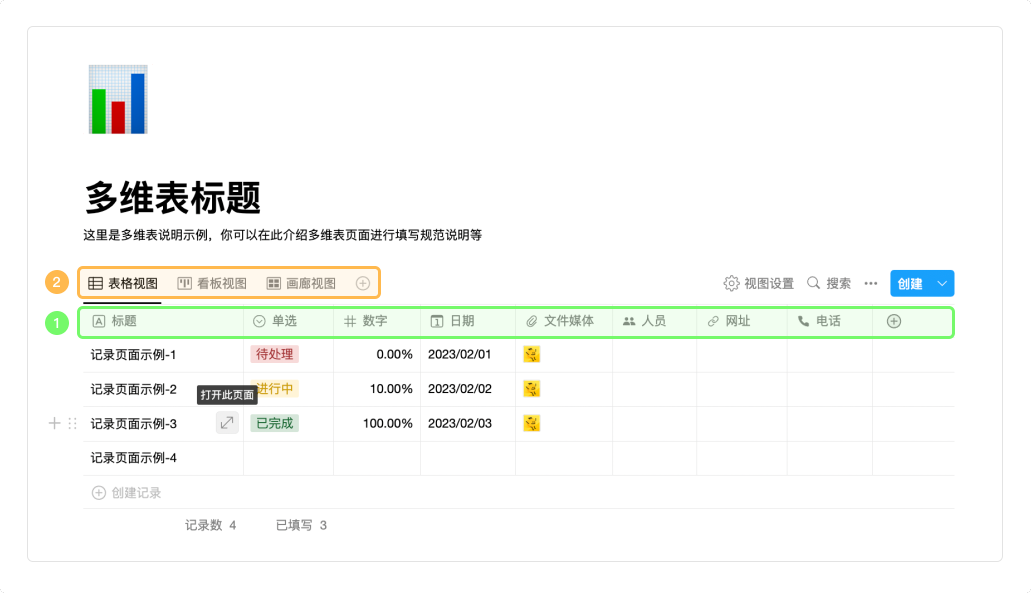Open 视图设置 settings

click(x=759, y=283)
